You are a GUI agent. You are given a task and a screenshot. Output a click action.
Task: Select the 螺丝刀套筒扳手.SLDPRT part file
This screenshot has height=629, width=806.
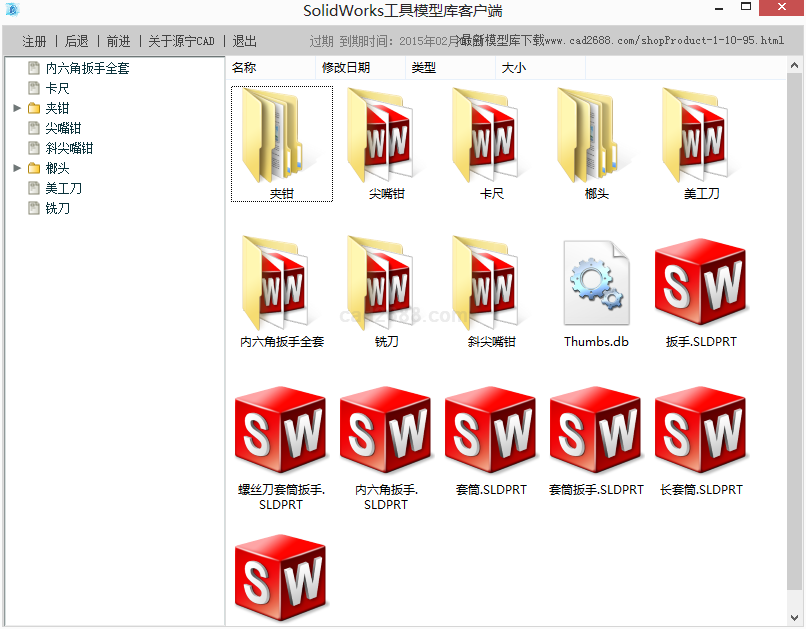click(x=281, y=432)
